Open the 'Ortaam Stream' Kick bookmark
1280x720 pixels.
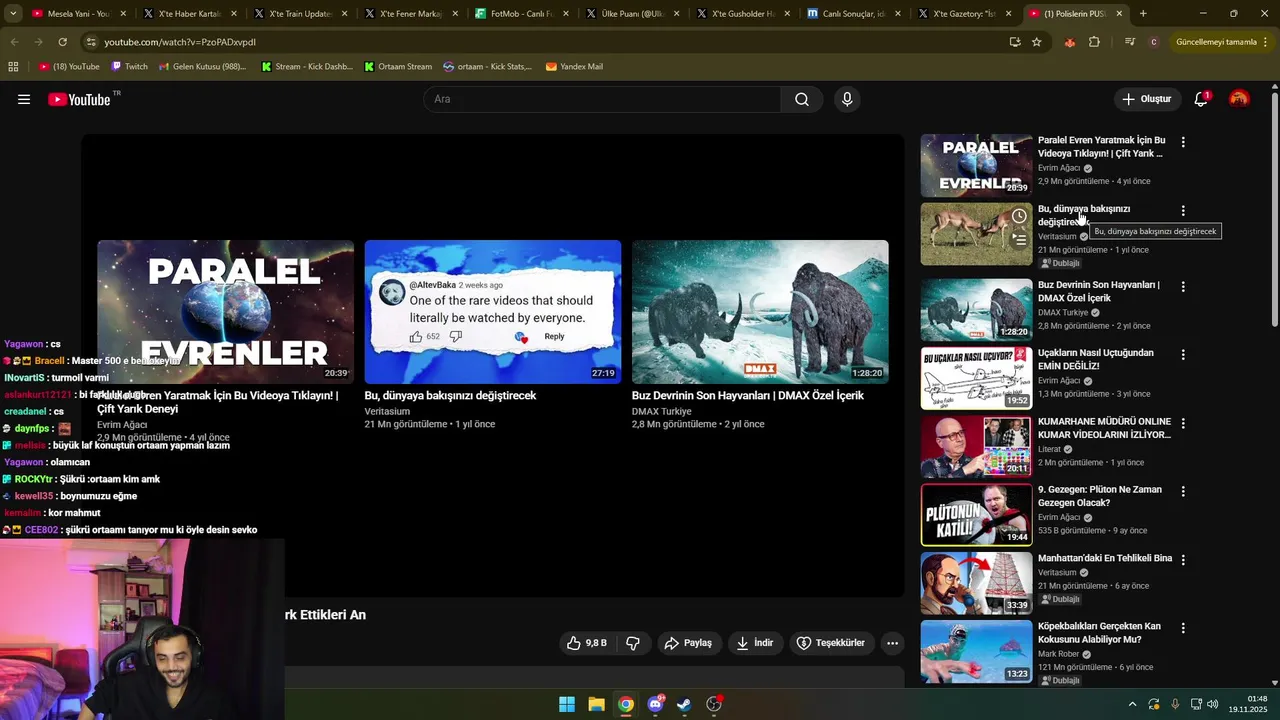(x=398, y=67)
